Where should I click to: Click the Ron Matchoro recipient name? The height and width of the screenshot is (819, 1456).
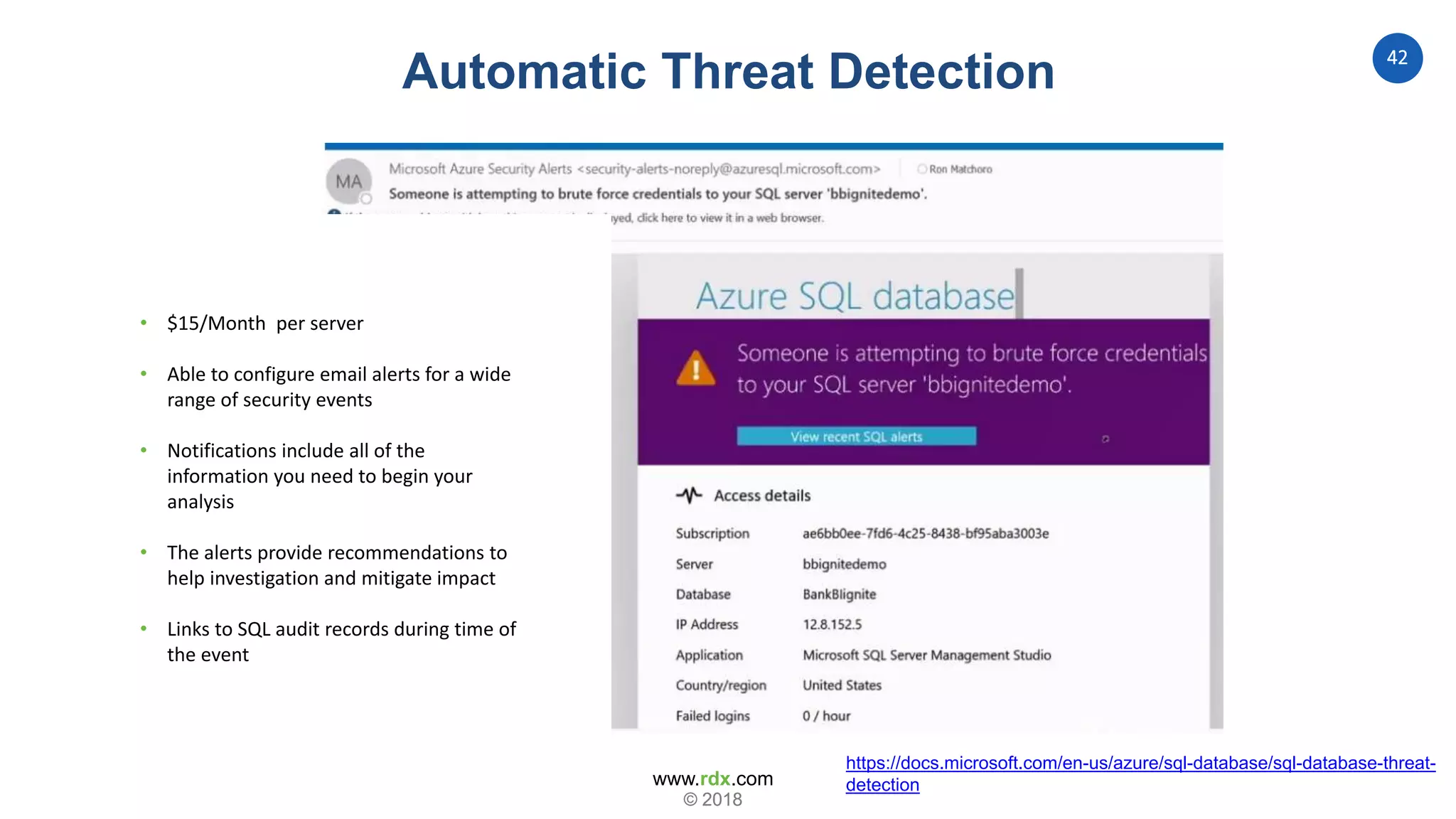(x=960, y=169)
